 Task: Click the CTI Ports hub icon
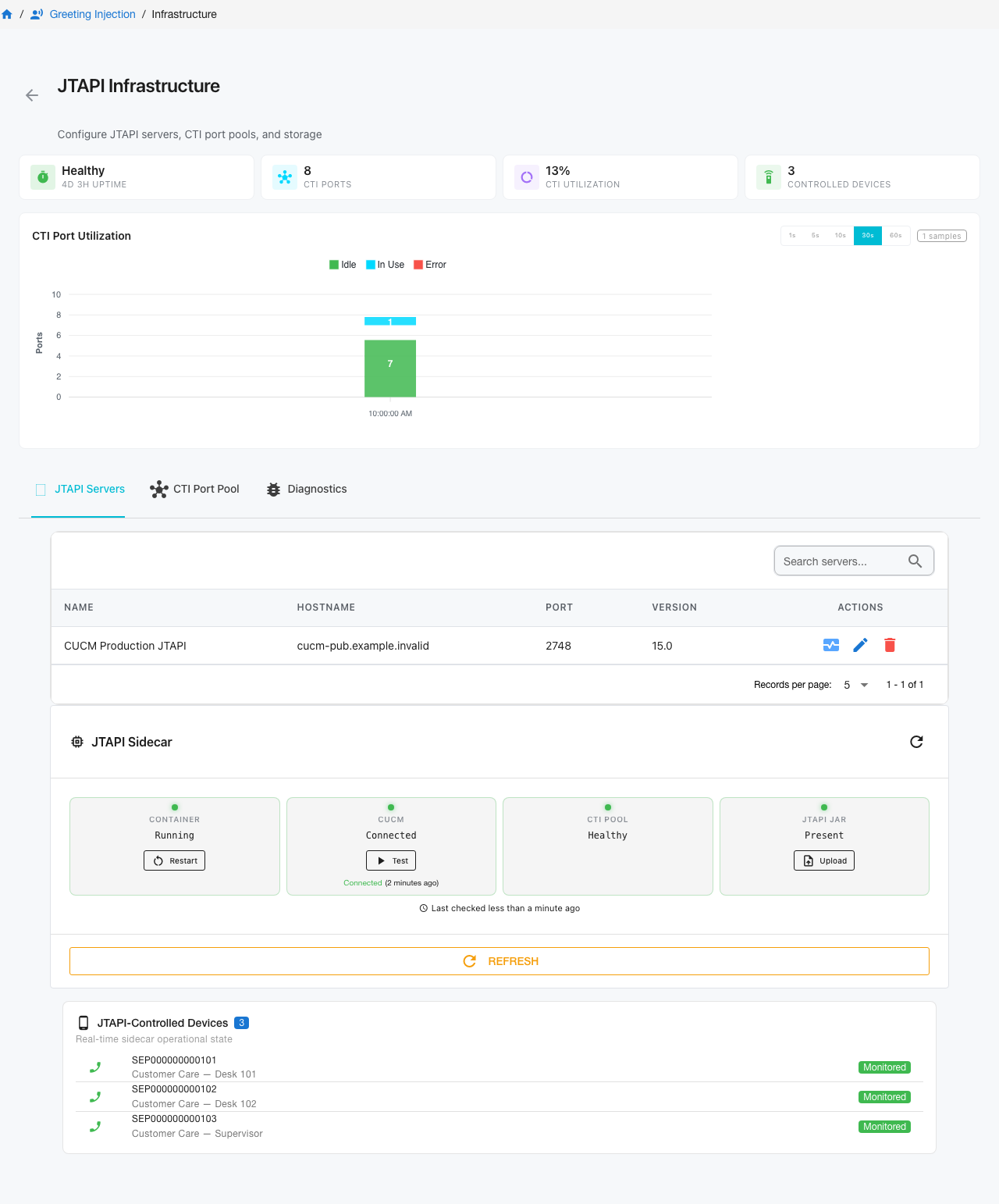285,177
